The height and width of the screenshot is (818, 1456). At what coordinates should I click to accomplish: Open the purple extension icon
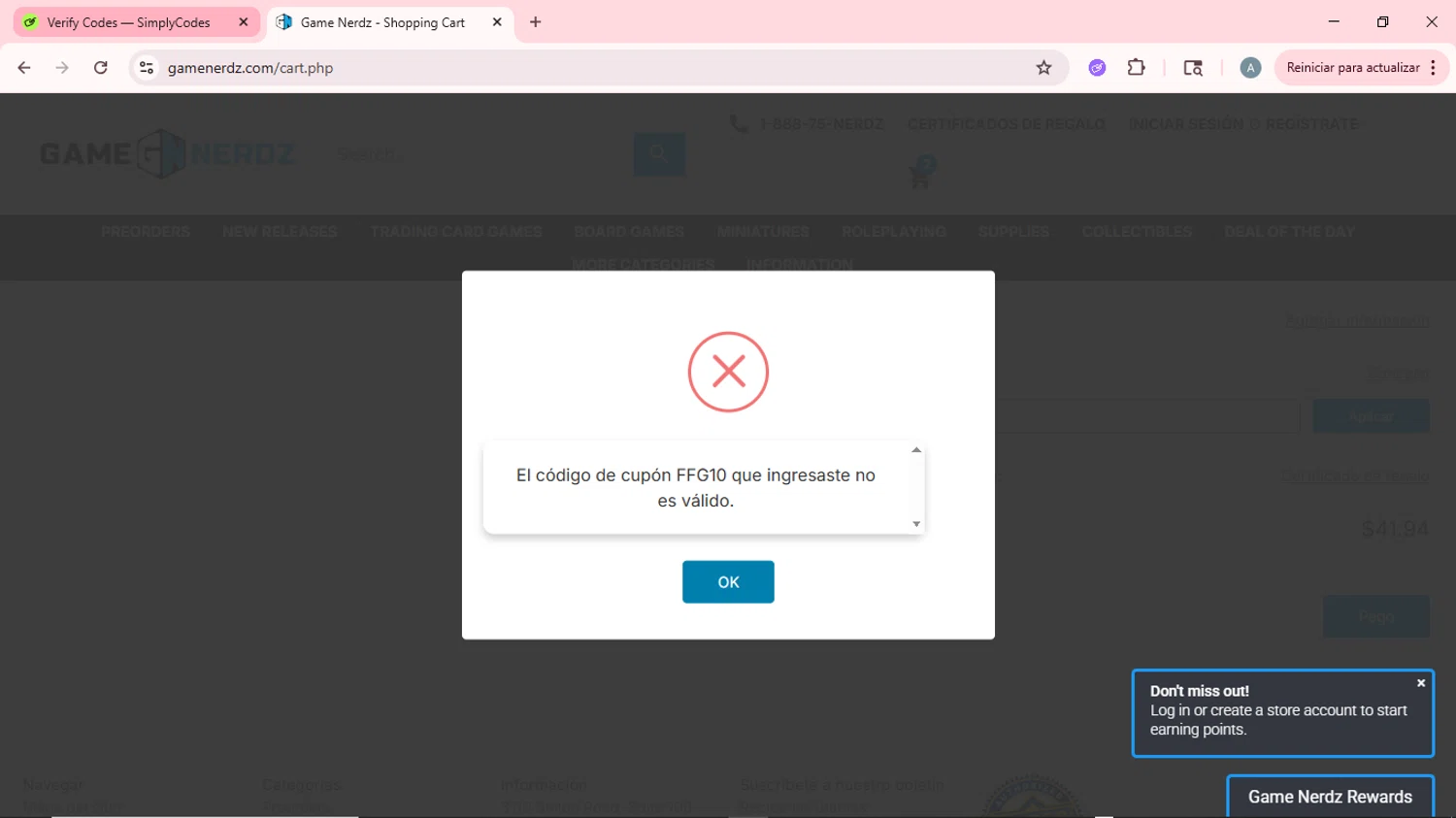(1098, 68)
